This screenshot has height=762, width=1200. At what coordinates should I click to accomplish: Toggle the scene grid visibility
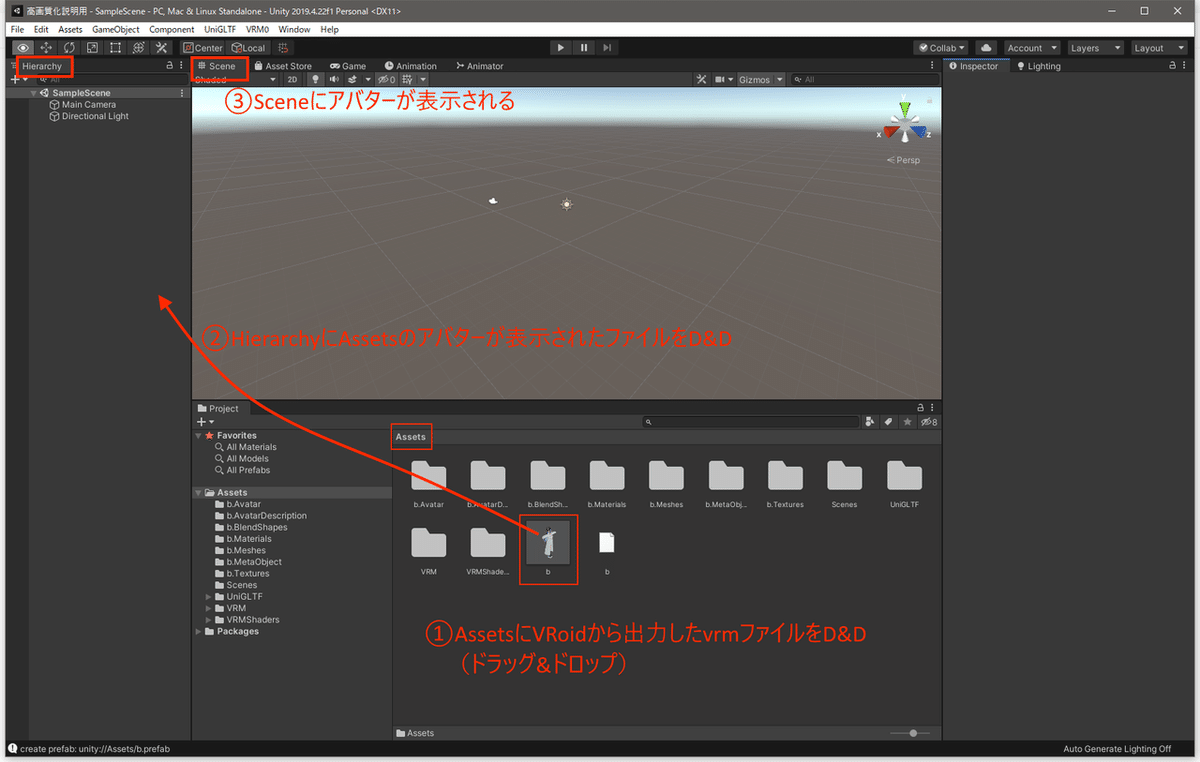coord(407,79)
